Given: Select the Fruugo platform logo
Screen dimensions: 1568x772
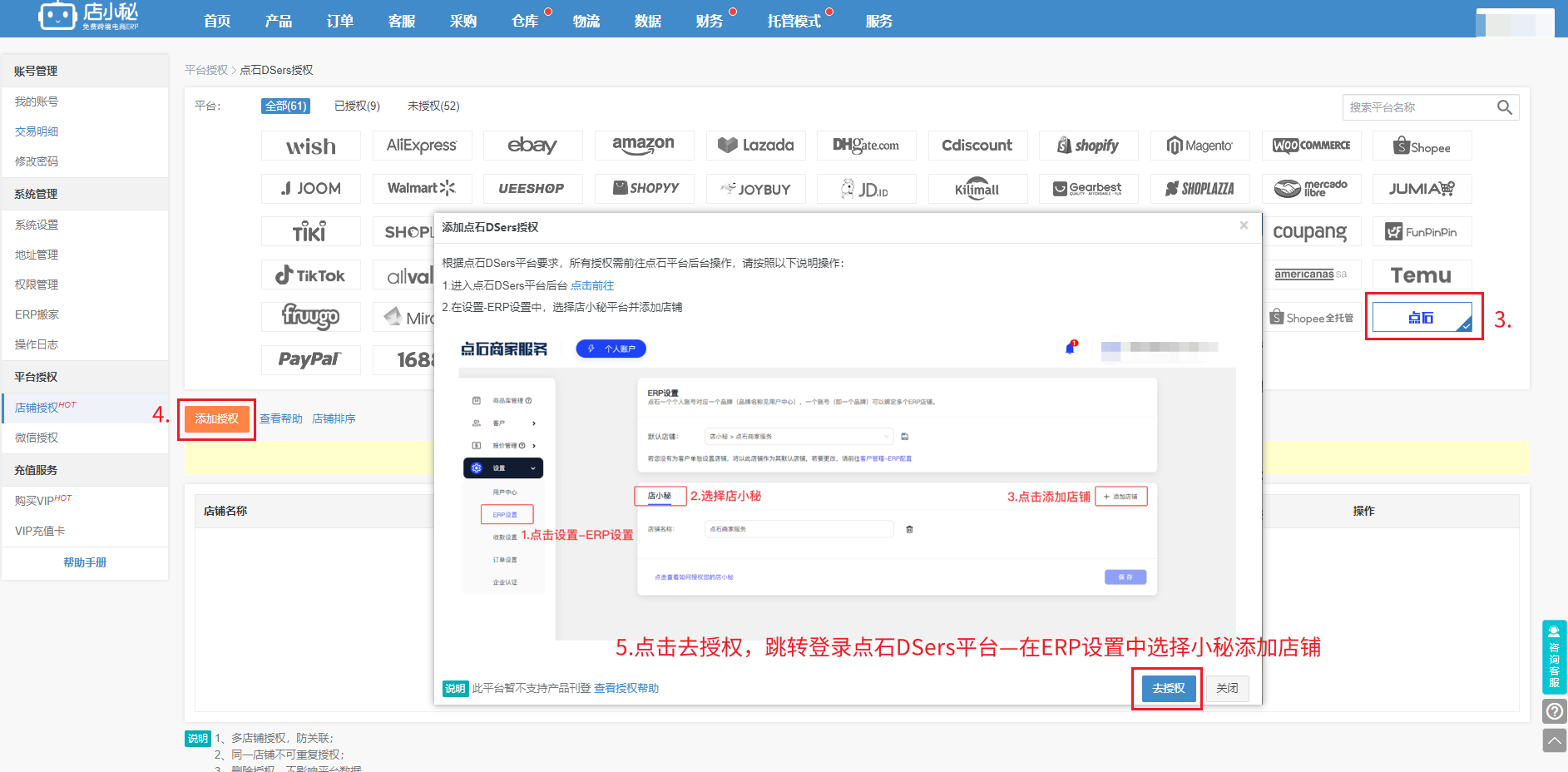Looking at the screenshot, I should [x=311, y=317].
